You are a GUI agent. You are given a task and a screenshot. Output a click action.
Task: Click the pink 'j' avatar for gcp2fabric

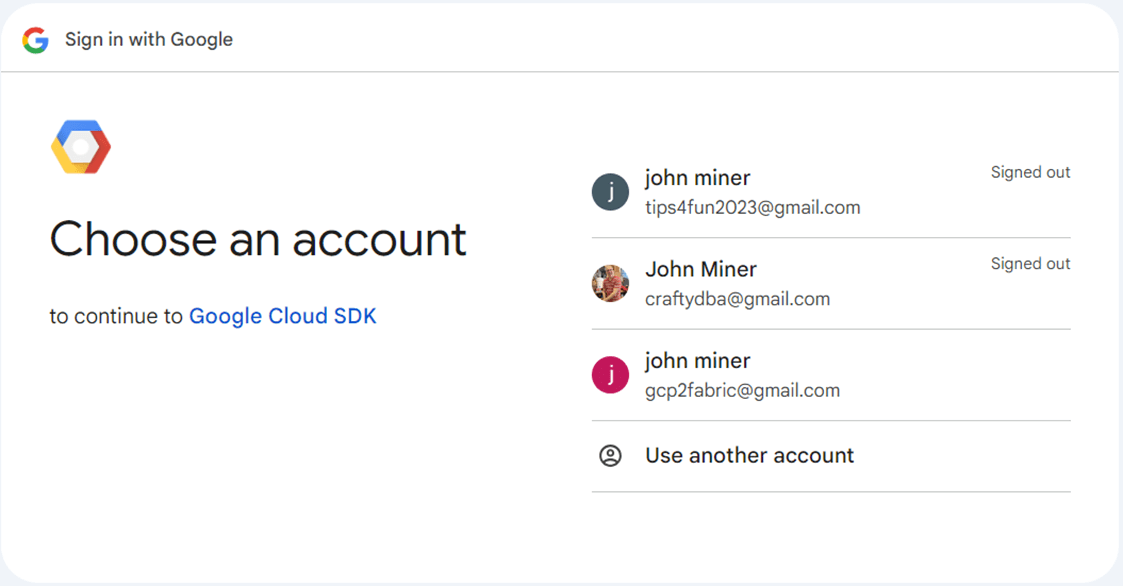pyautogui.click(x=610, y=375)
